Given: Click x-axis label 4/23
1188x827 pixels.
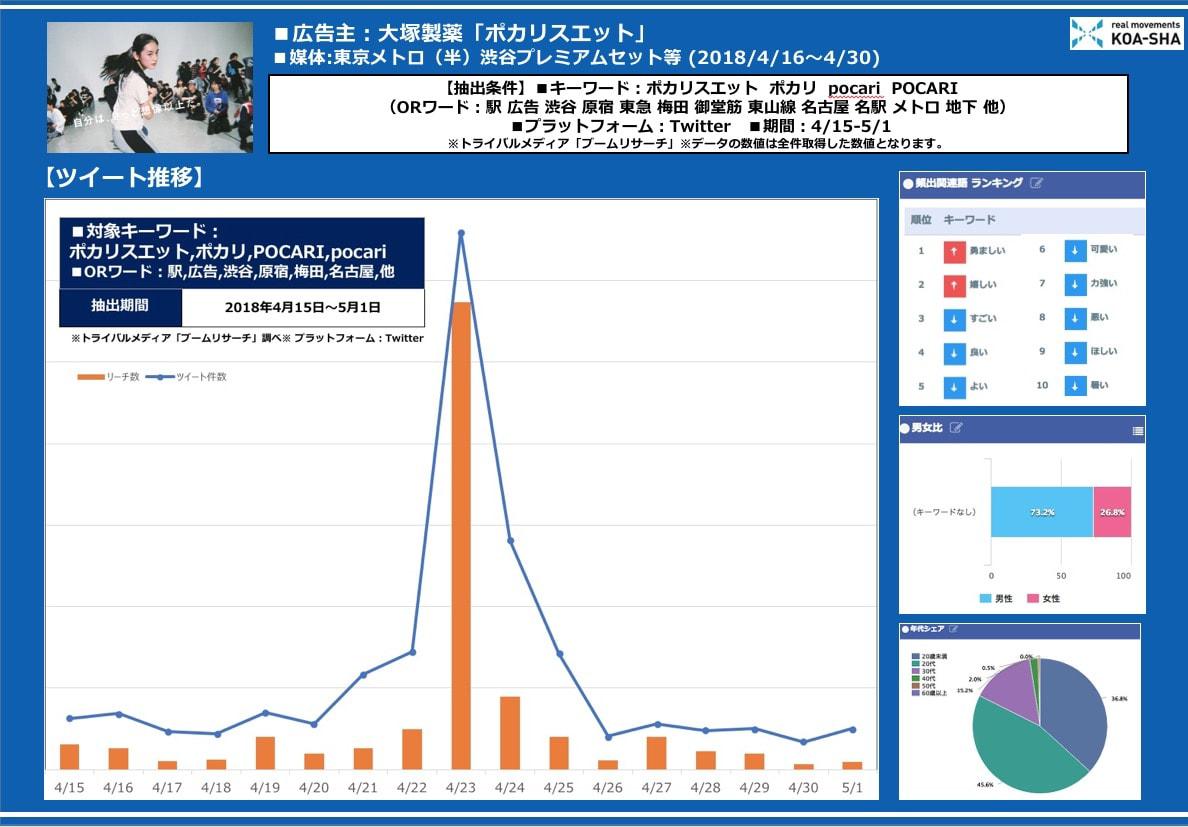Looking at the screenshot, I should [461, 787].
